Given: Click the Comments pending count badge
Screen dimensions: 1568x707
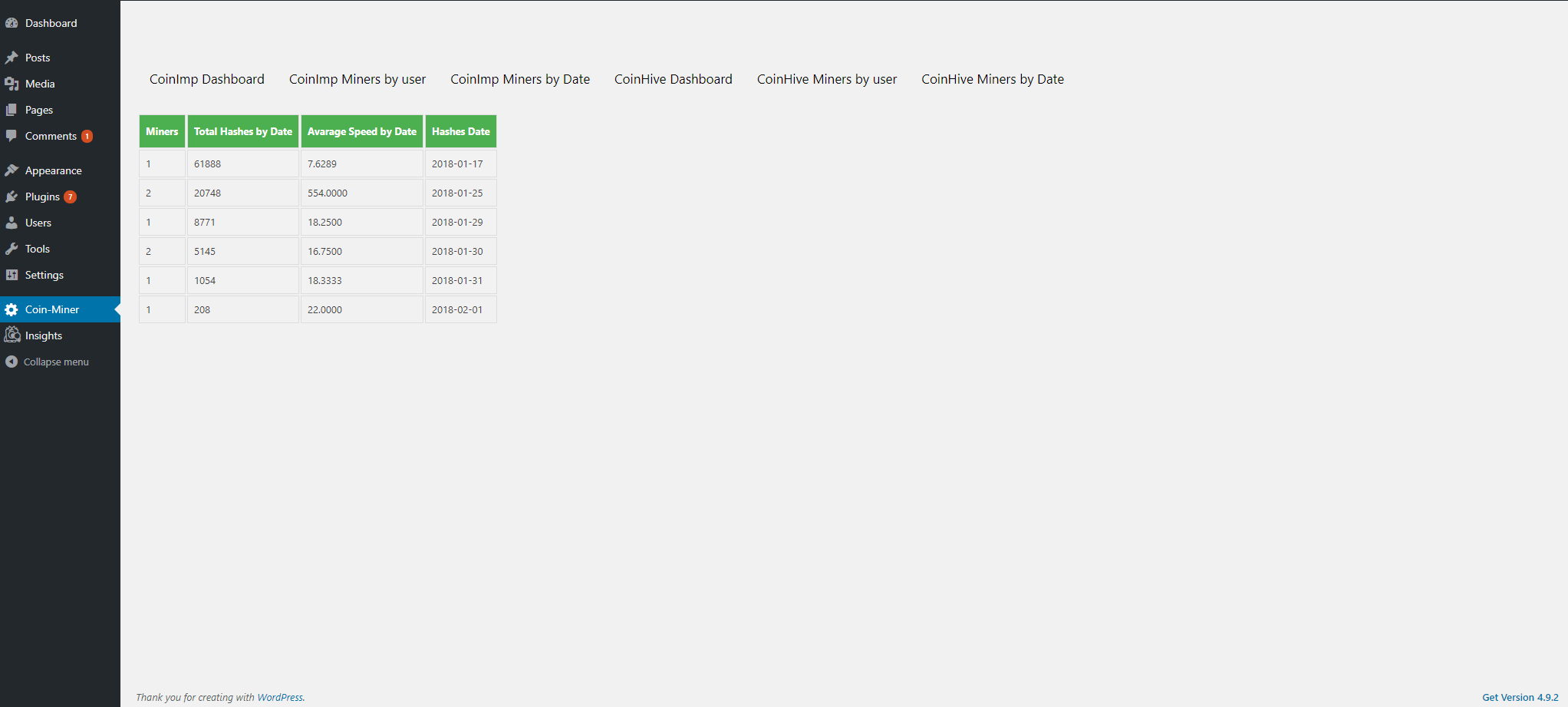Looking at the screenshot, I should click(87, 136).
